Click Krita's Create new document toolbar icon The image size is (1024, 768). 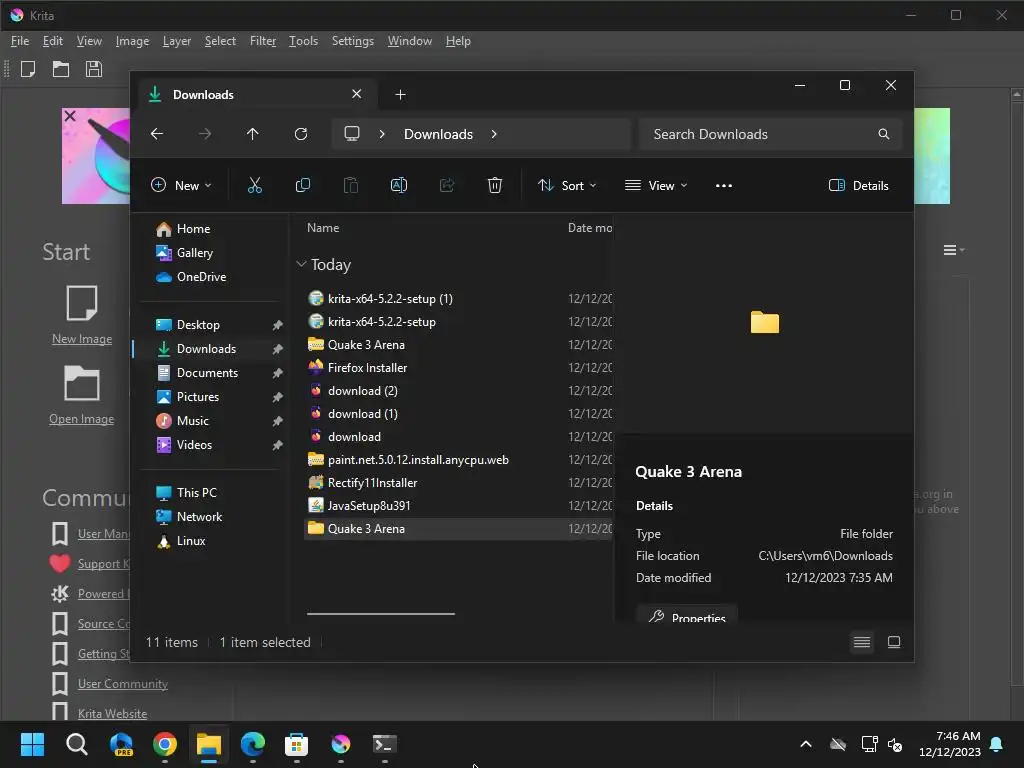coord(28,69)
